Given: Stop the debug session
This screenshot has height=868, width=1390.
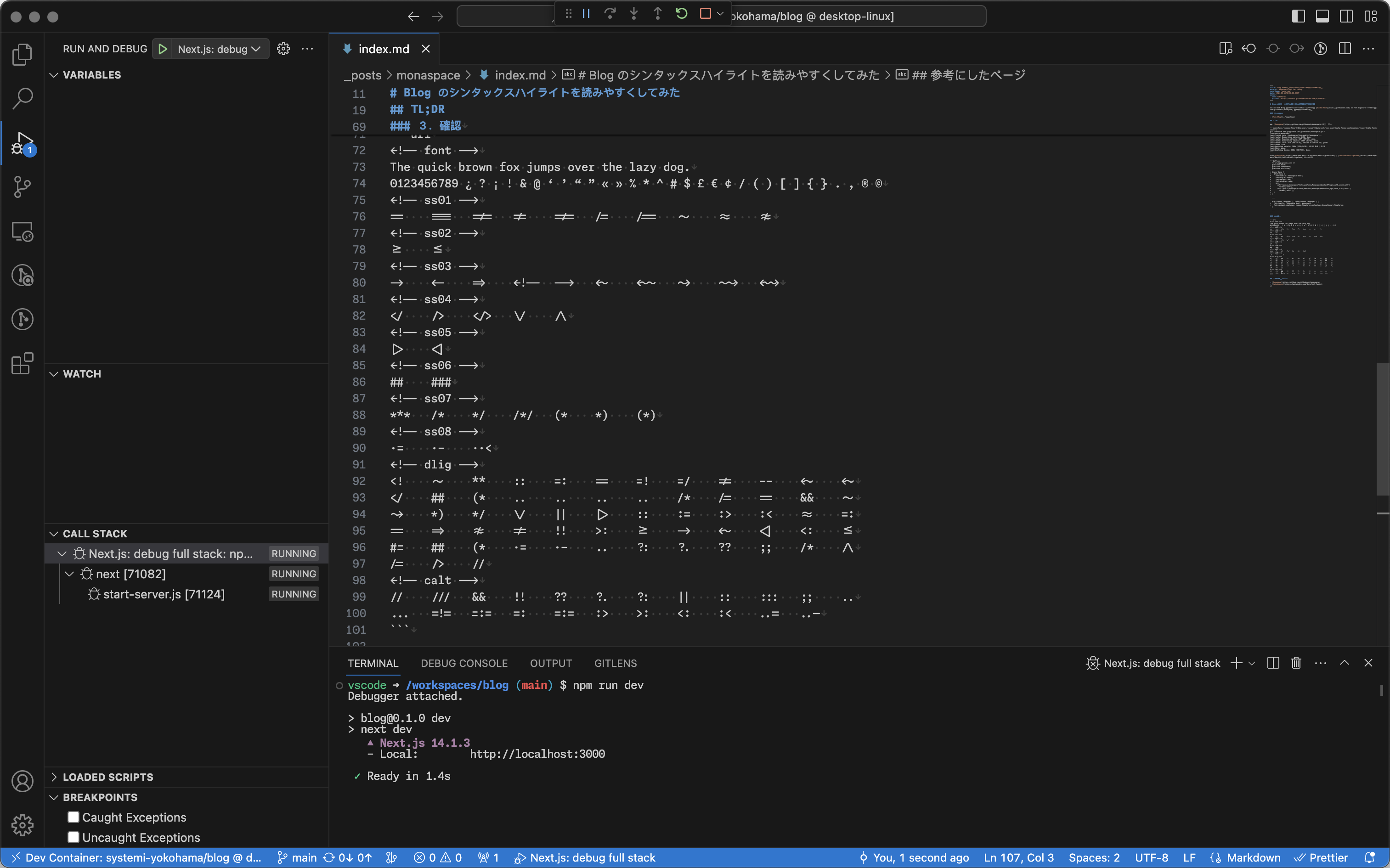Looking at the screenshot, I should pos(706,13).
